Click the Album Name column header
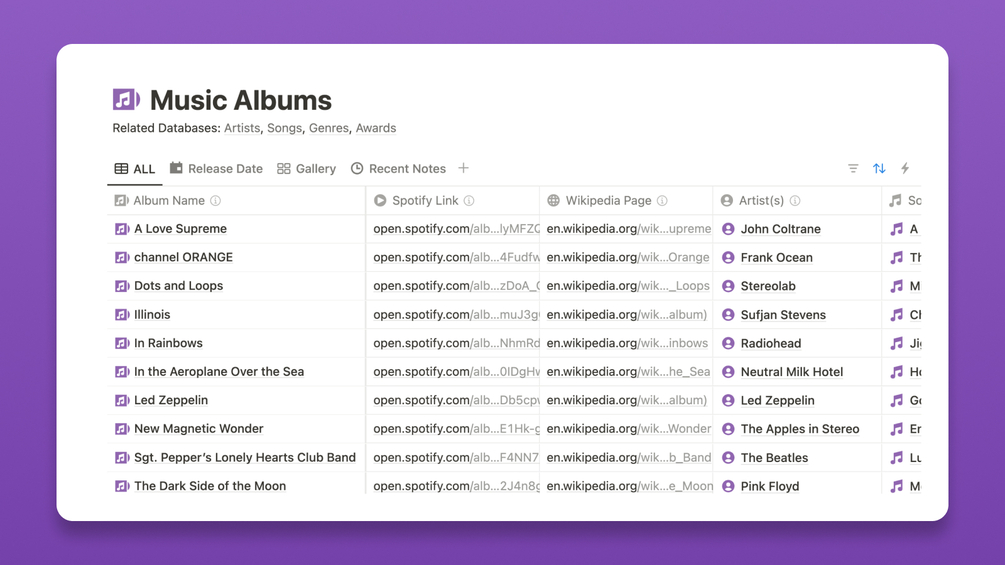 click(169, 201)
